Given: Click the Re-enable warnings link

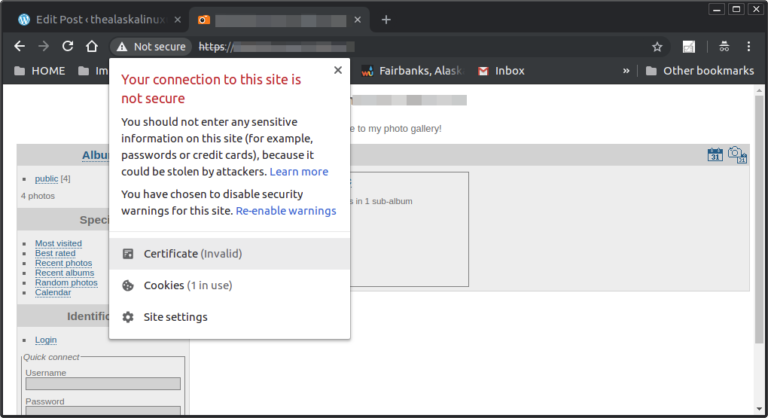Looking at the screenshot, I should coord(286,211).
